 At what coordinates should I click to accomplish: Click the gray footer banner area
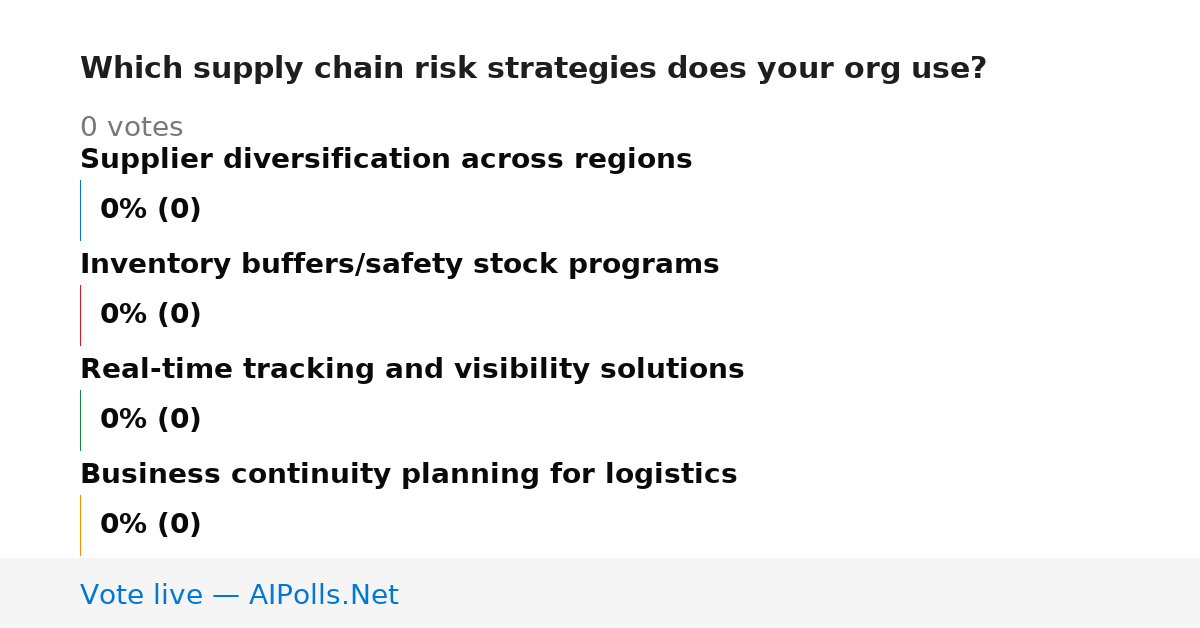(600, 593)
